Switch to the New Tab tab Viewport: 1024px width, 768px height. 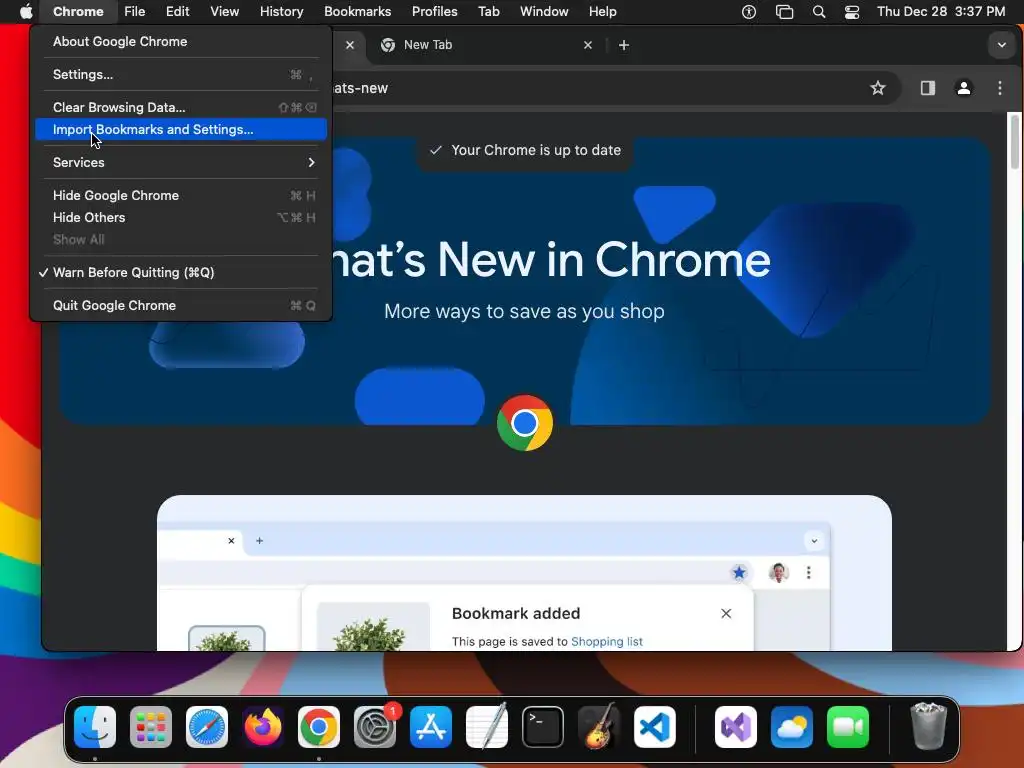(x=487, y=45)
